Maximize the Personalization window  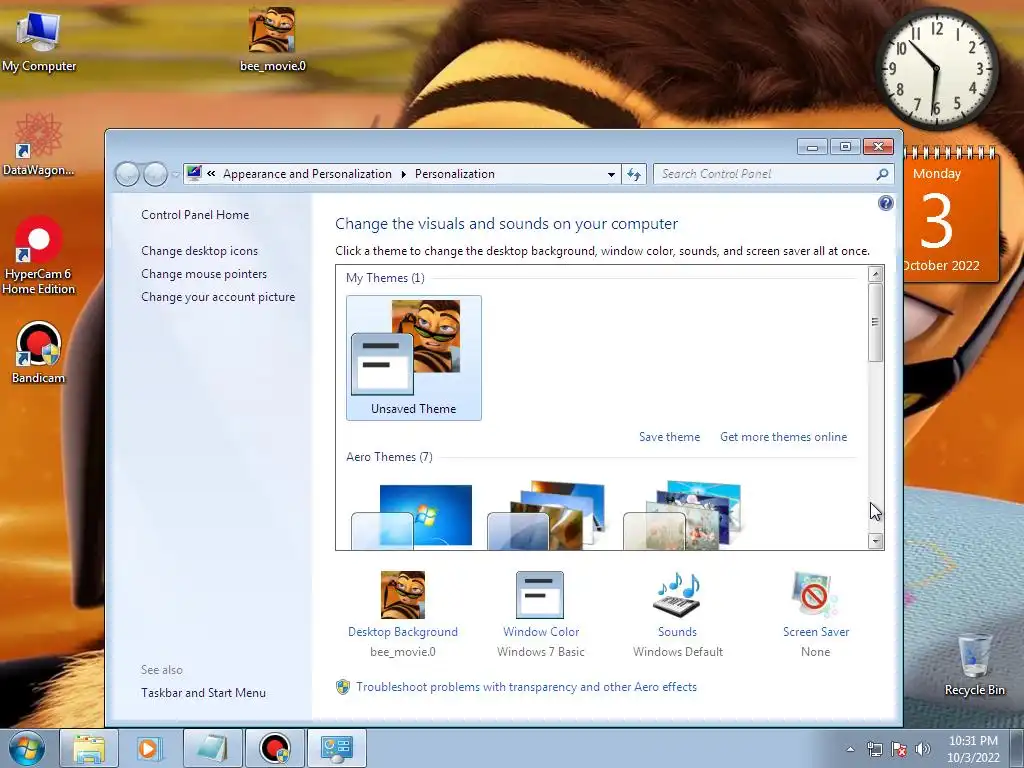click(x=845, y=147)
